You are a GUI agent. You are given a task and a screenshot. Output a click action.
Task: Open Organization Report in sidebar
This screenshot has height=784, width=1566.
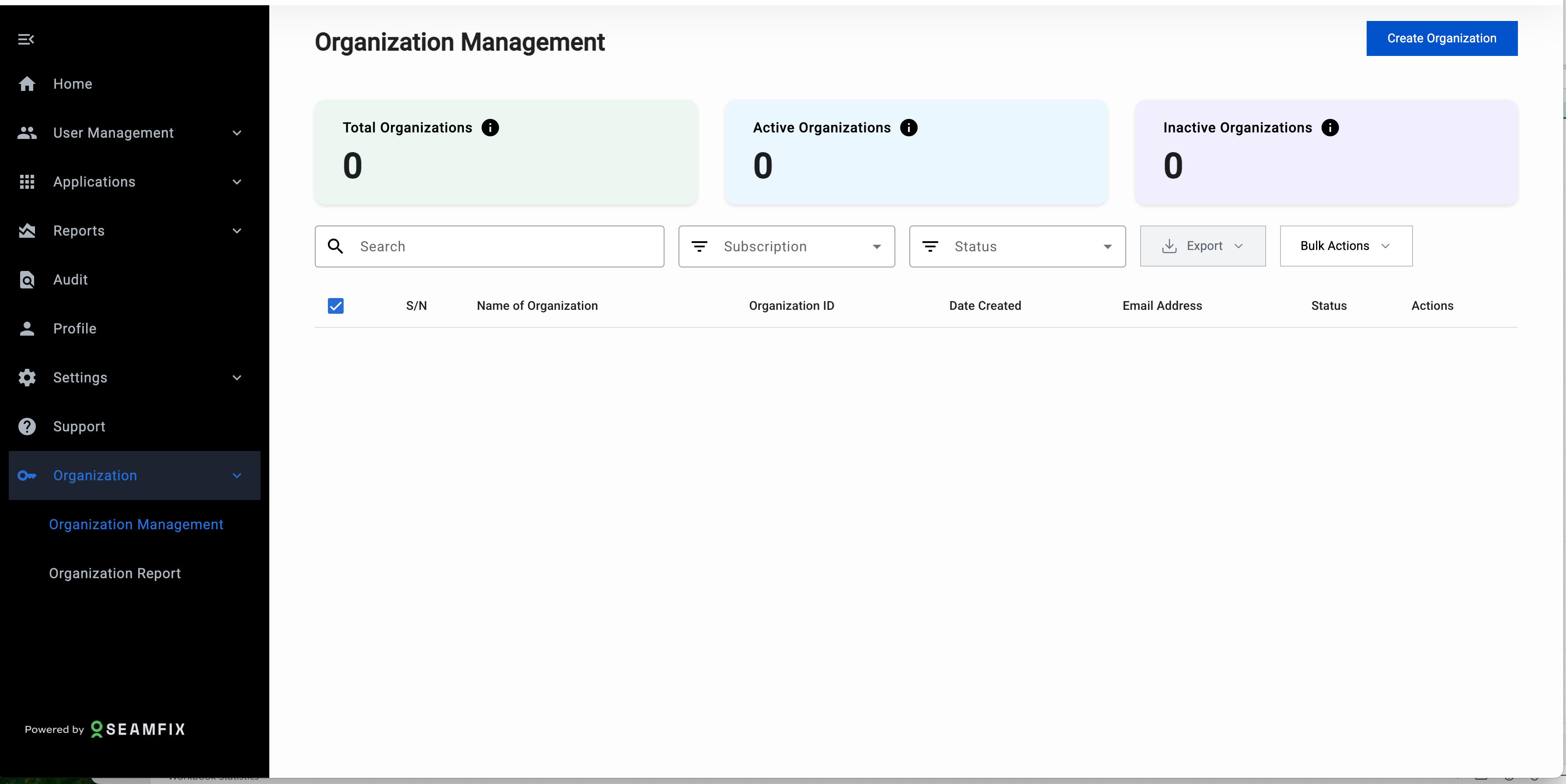[115, 573]
